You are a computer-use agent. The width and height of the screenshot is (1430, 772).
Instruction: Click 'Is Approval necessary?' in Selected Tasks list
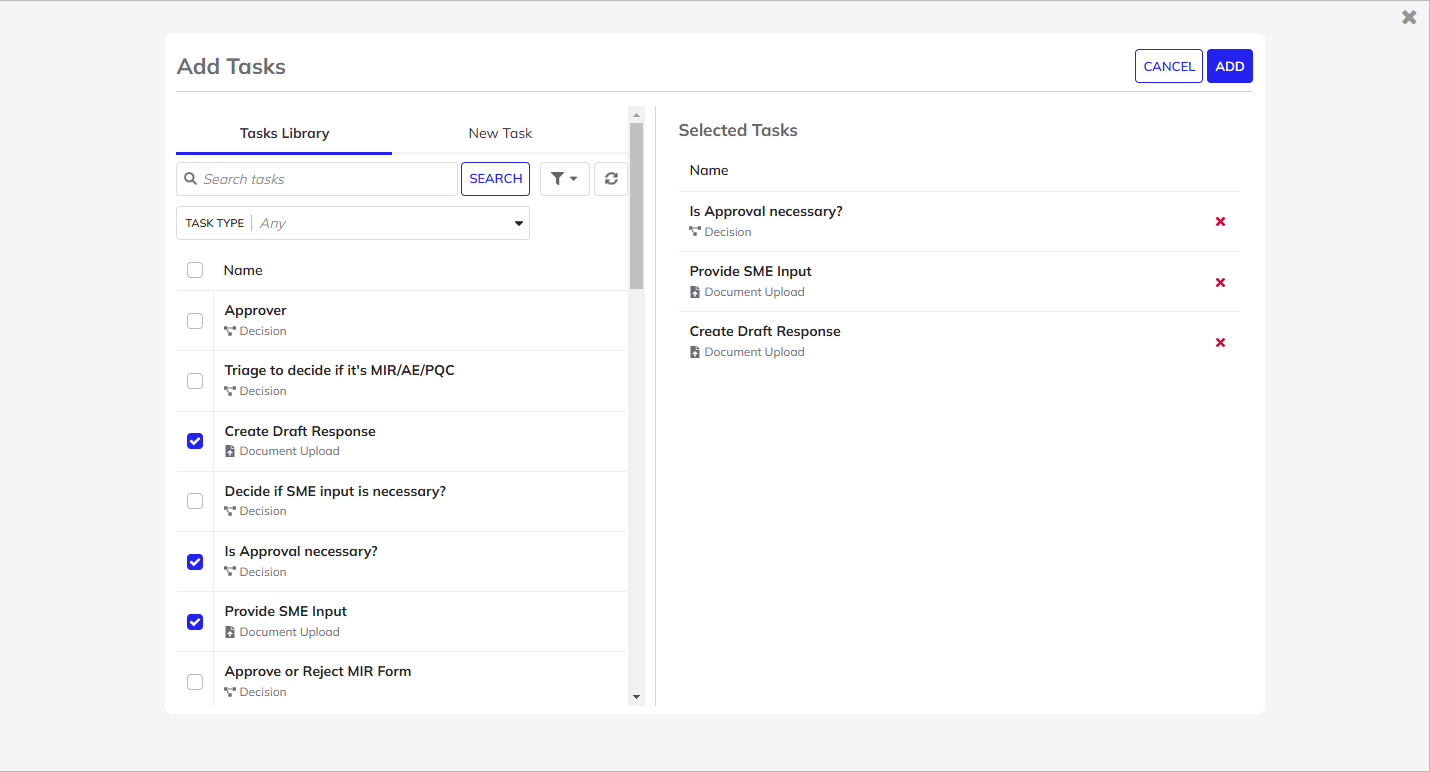[x=766, y=211]
